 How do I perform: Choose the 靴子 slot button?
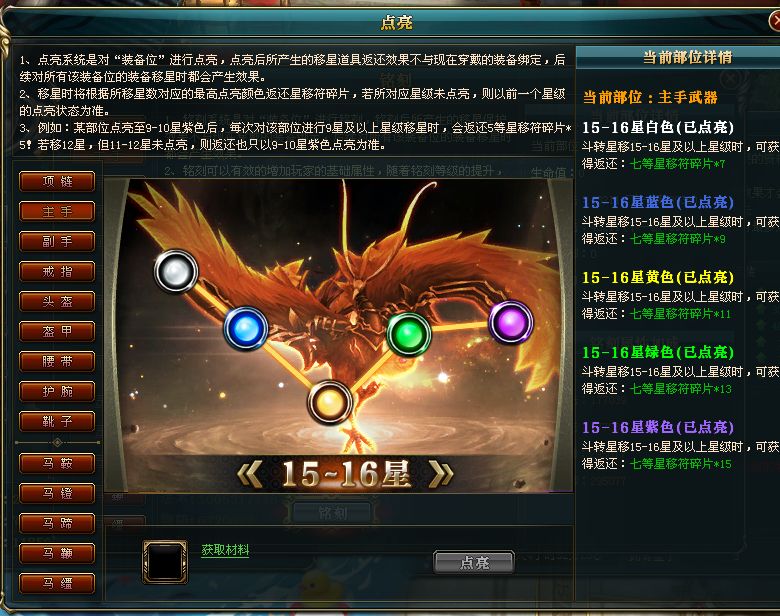57,422
